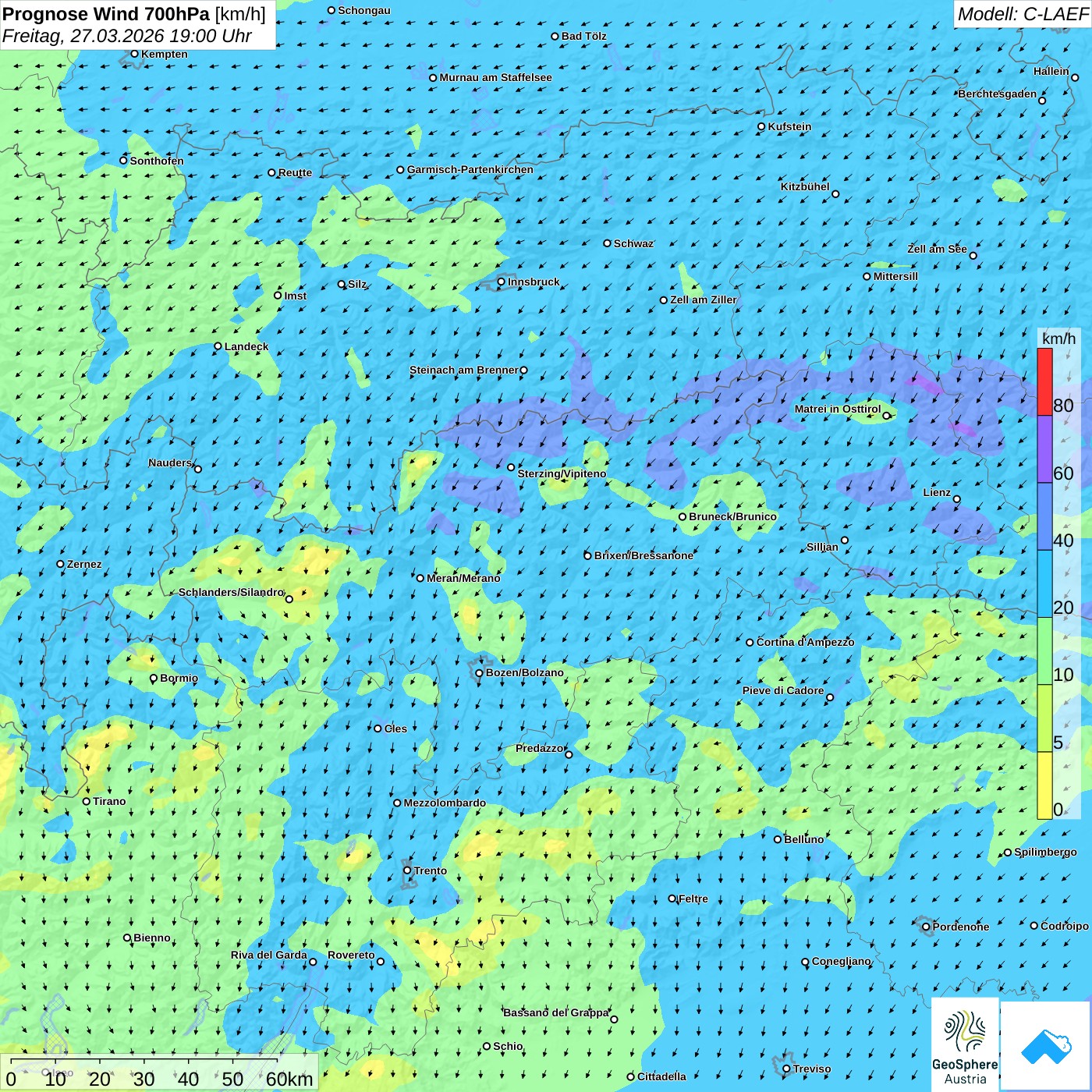The height and width of the screenshot is (1092, 1092).
Task: Click the Sonthofen label
Action: [157, 161]
